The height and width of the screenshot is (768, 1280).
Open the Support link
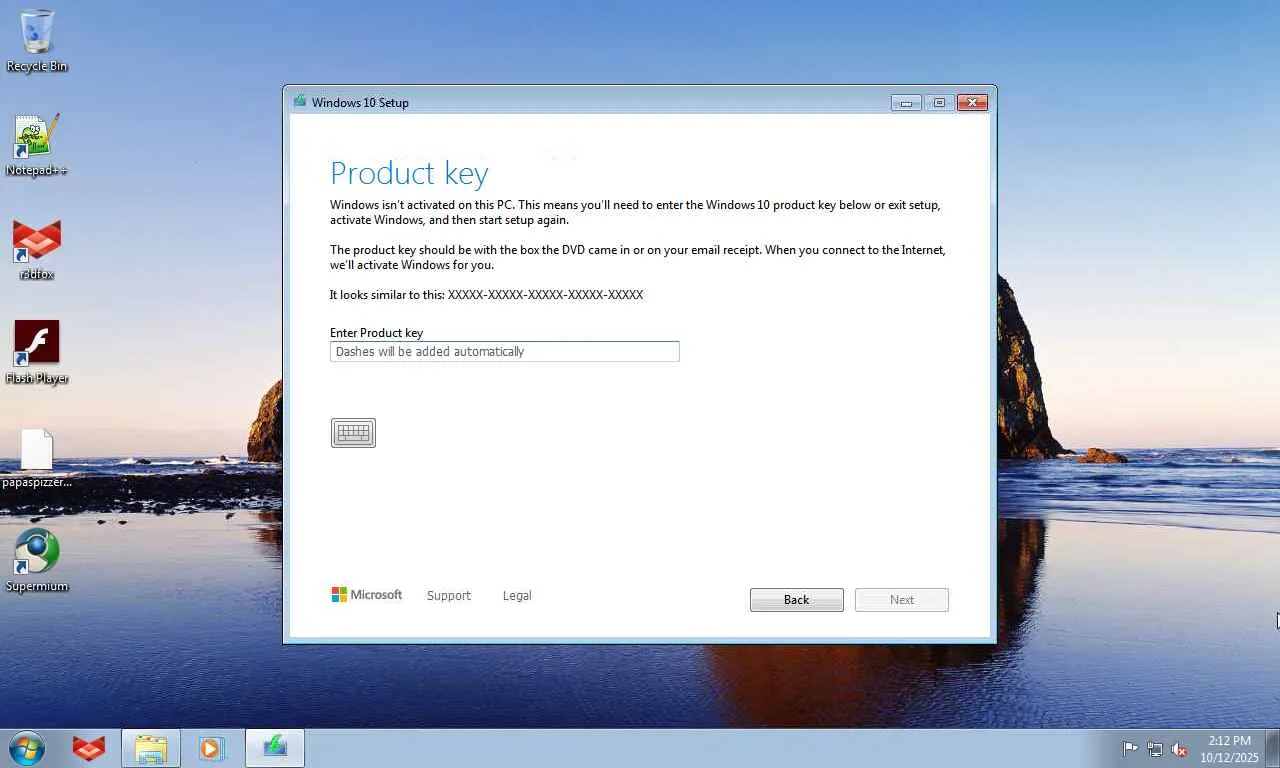point(449,596)
